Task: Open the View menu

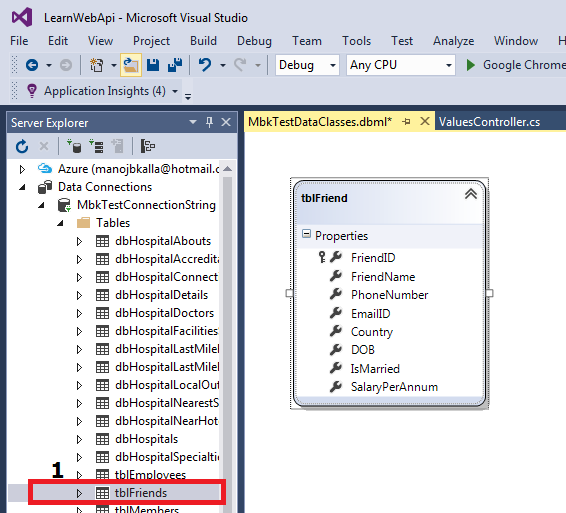Action: (x=100, y=41)
